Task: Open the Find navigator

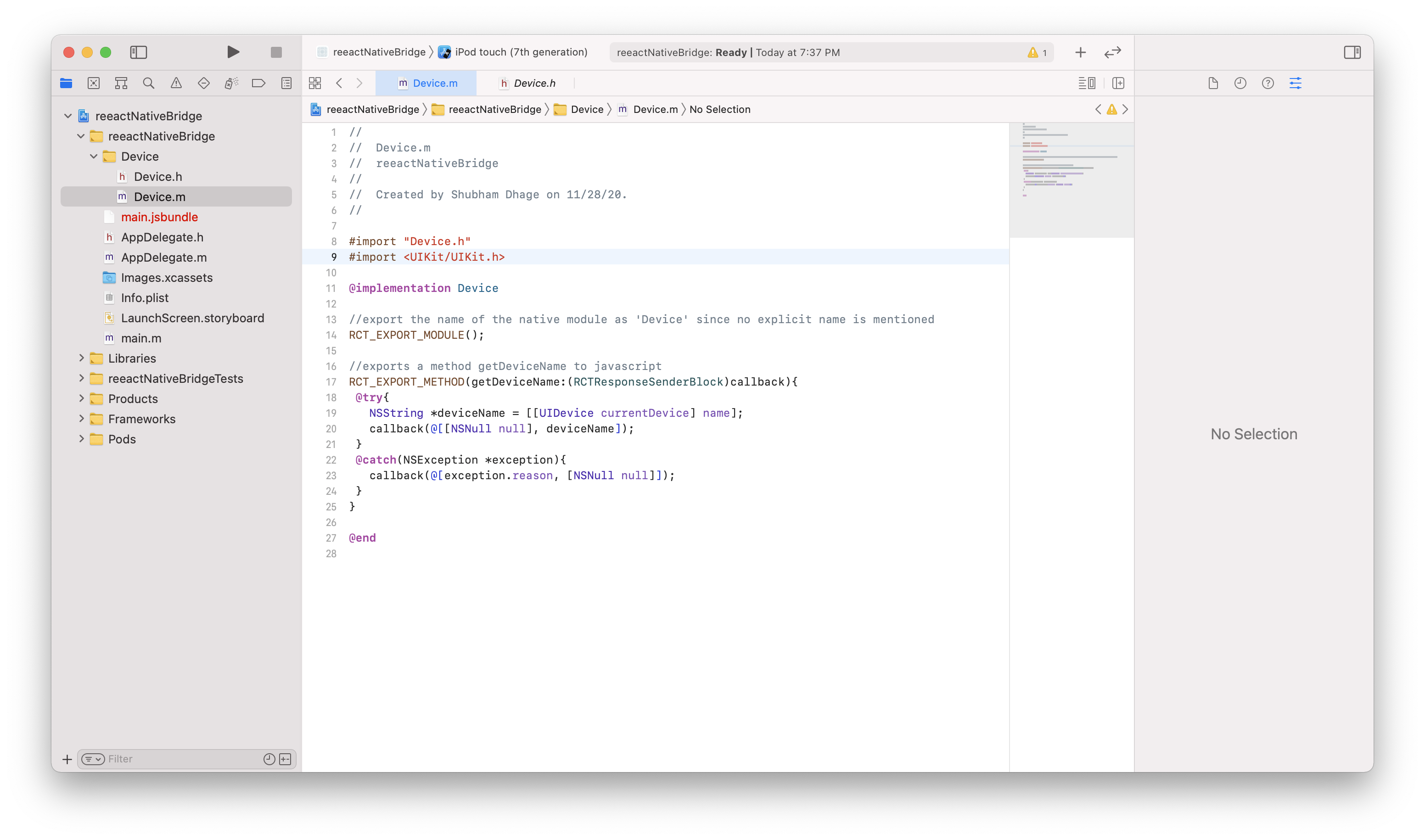Action: pos(148,83)
